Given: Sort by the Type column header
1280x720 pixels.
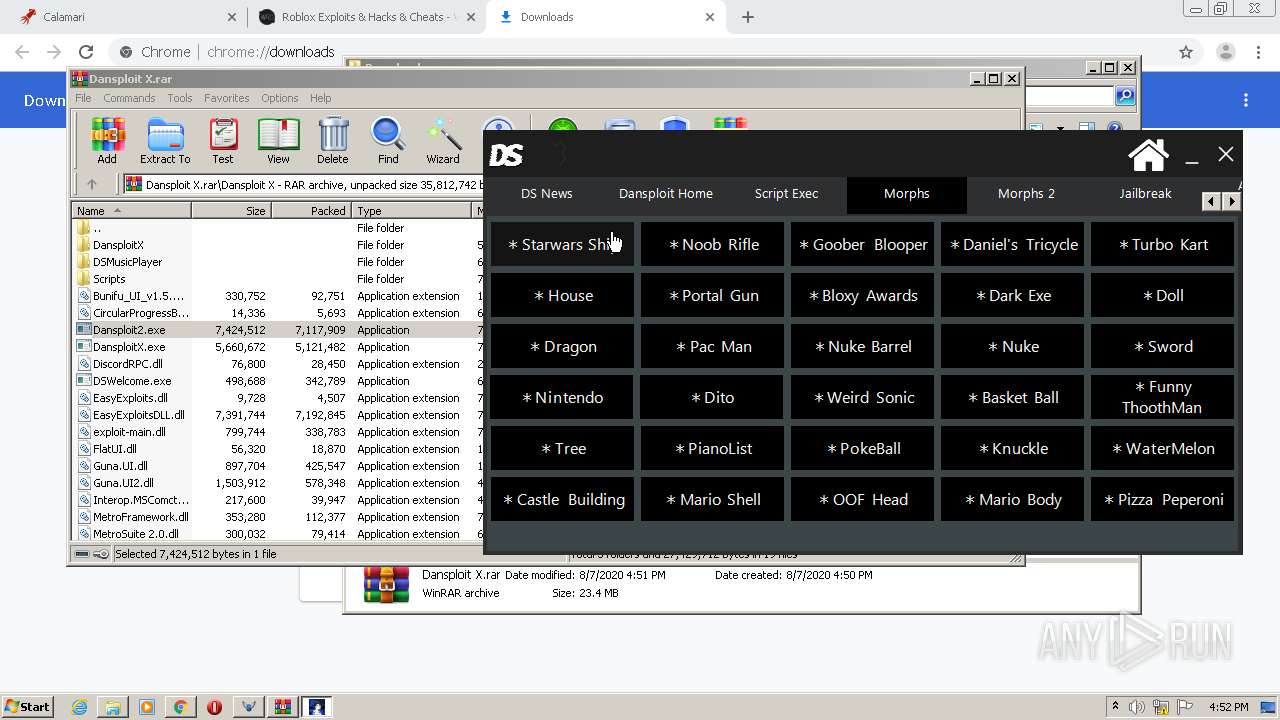Looking at the screenshot, I should pyautogui.click(x=411, y=211).
